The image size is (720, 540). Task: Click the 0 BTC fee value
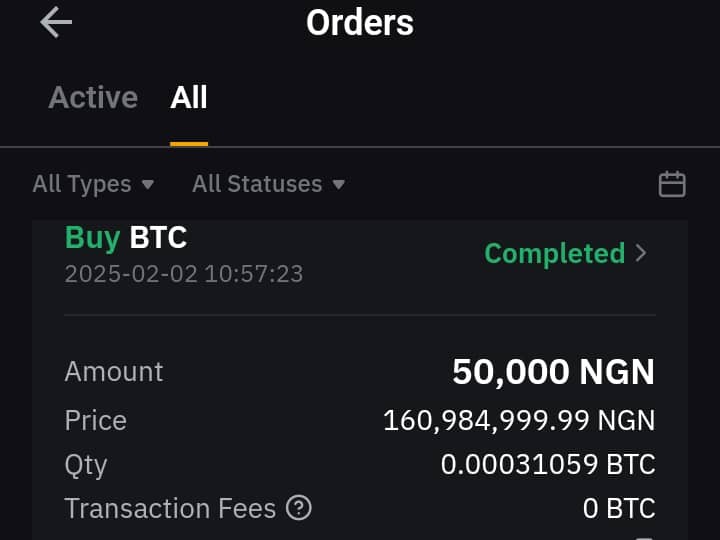pyautogui.click(x=619, y=508)
